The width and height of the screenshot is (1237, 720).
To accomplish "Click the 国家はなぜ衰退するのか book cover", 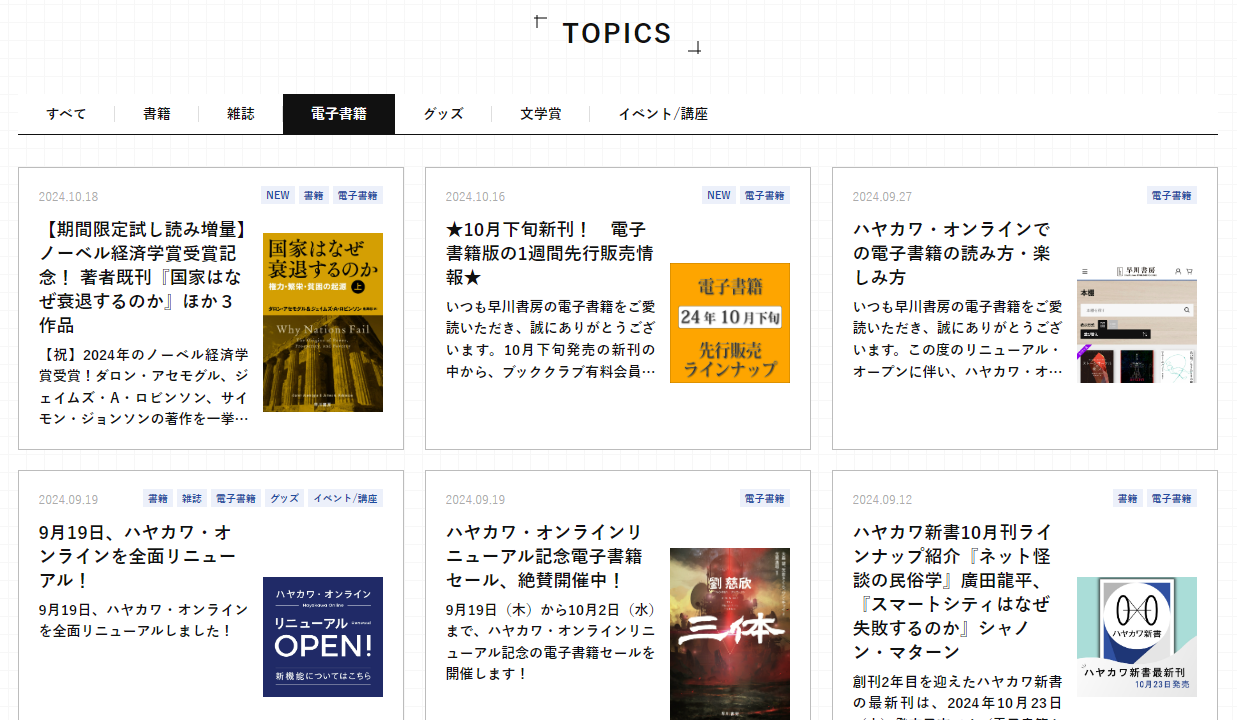I will click(x=322, y=322).
